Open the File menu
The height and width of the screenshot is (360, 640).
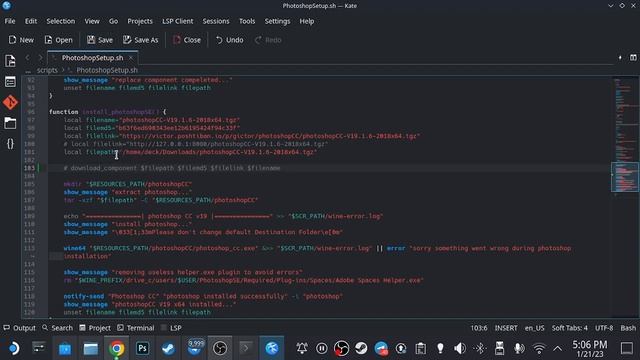[10, 21]
